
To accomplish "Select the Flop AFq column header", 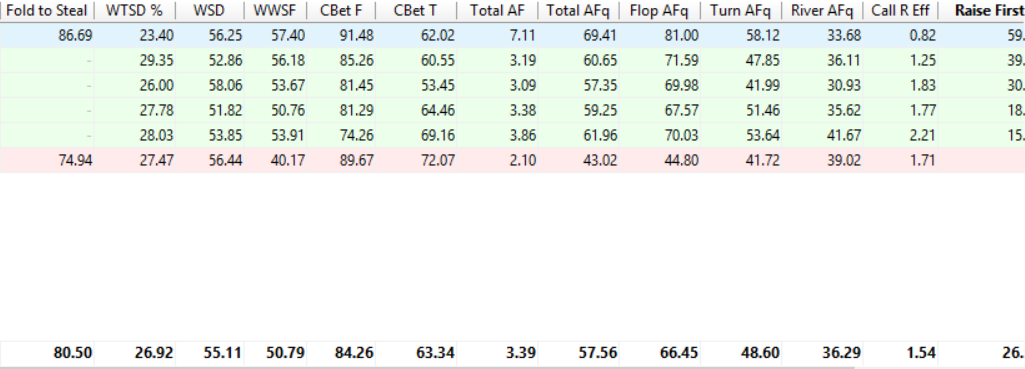I will pyautogui.click(x=659, y=10).
